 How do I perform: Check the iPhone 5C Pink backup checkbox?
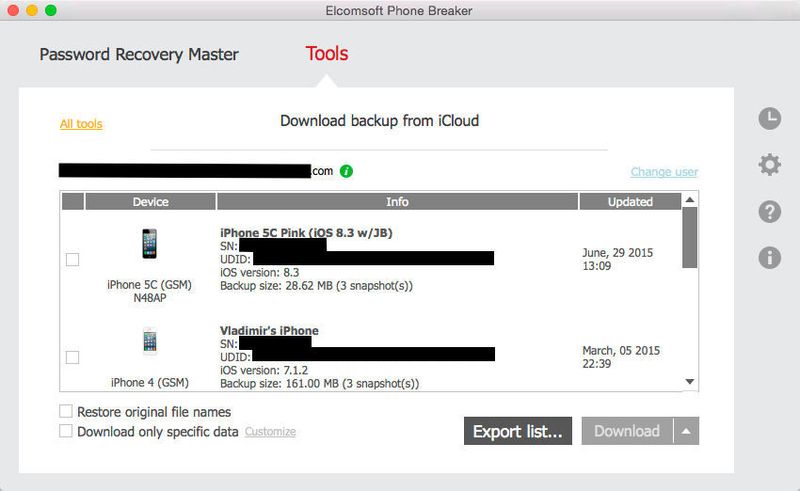coord(72,259)
